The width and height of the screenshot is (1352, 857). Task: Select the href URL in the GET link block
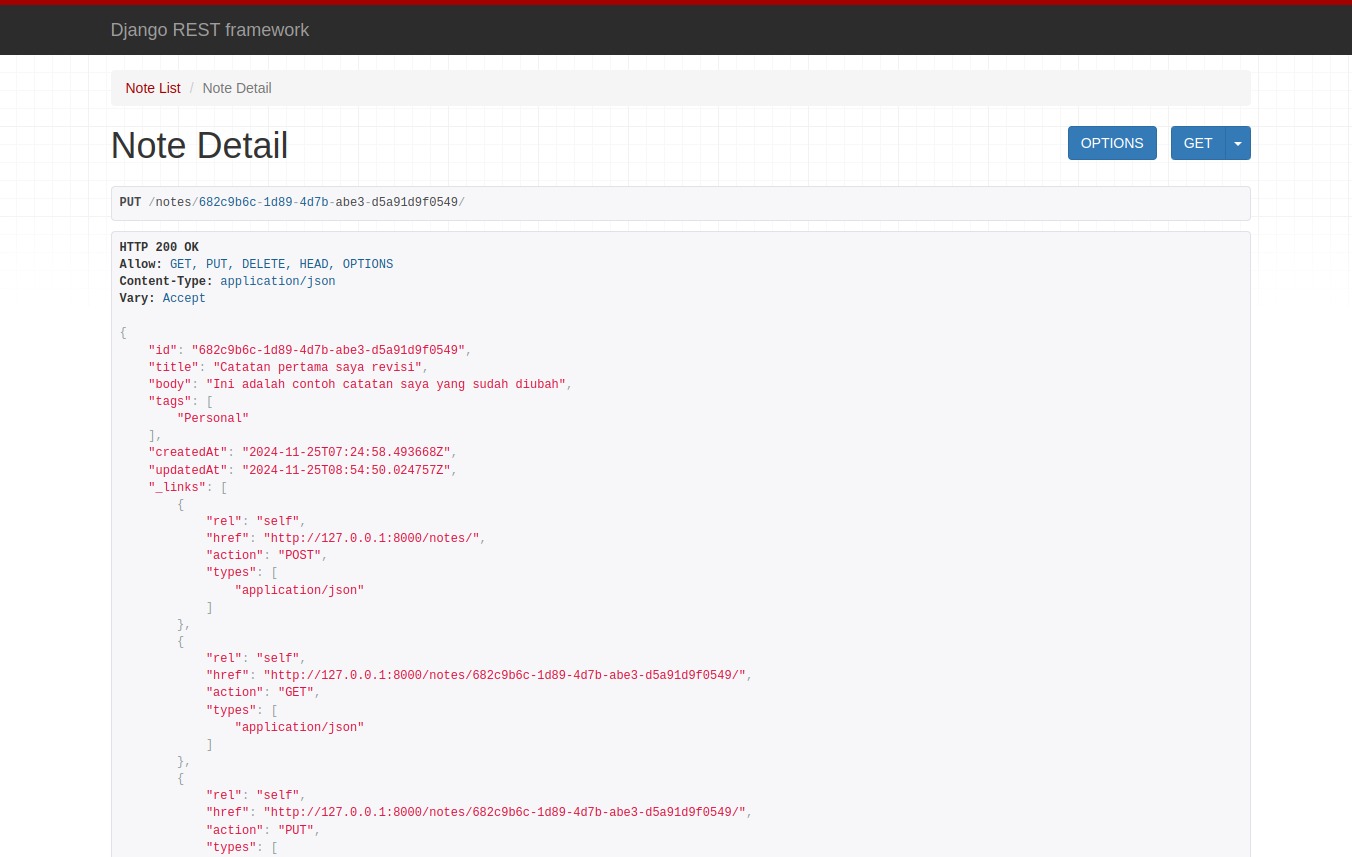[x=505, y=675]
